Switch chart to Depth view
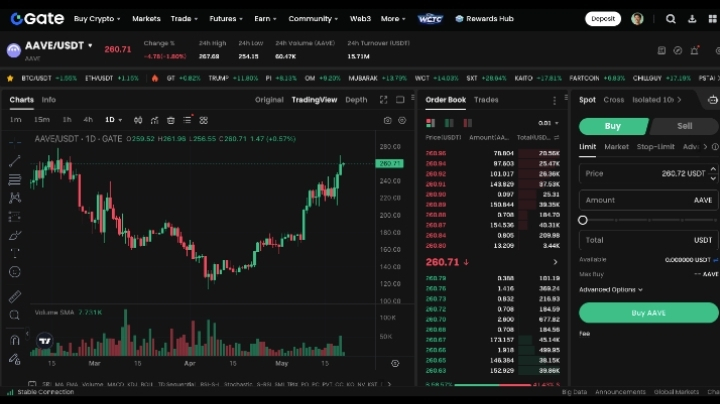720x404 pixels. (x=356, y=100)
